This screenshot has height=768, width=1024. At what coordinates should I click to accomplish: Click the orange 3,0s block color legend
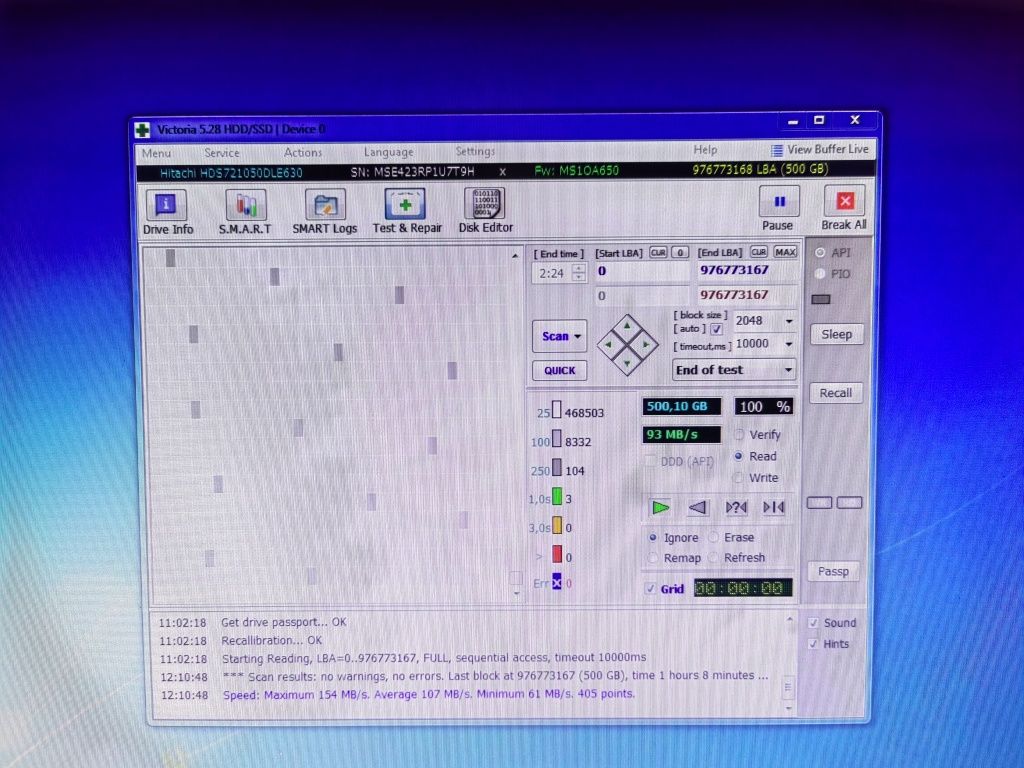[557, 525]
